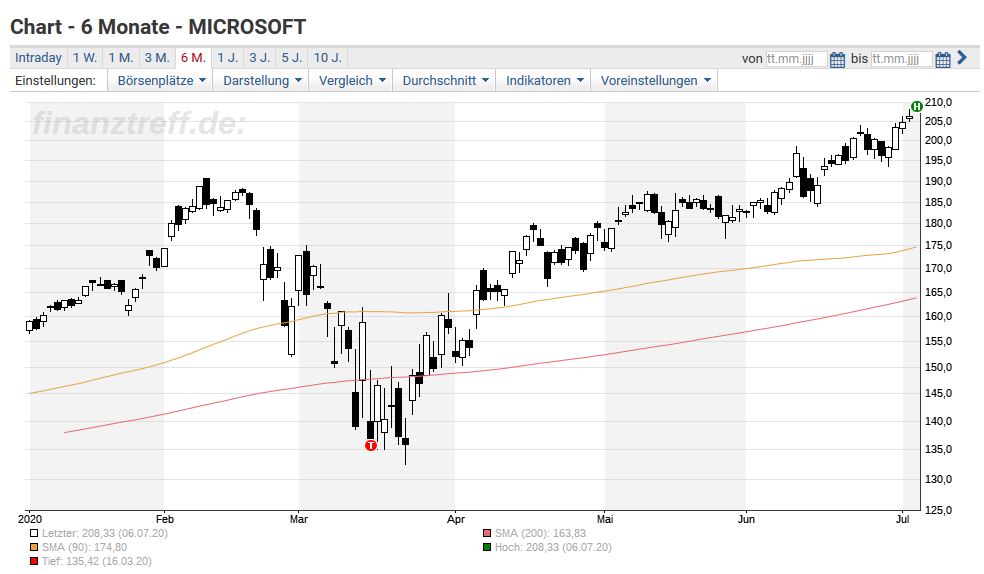The width and height of the screenshot is (984, 574).
Task: Open the Durchschnitt dropdown menu
Action: [x=446, y=80]
